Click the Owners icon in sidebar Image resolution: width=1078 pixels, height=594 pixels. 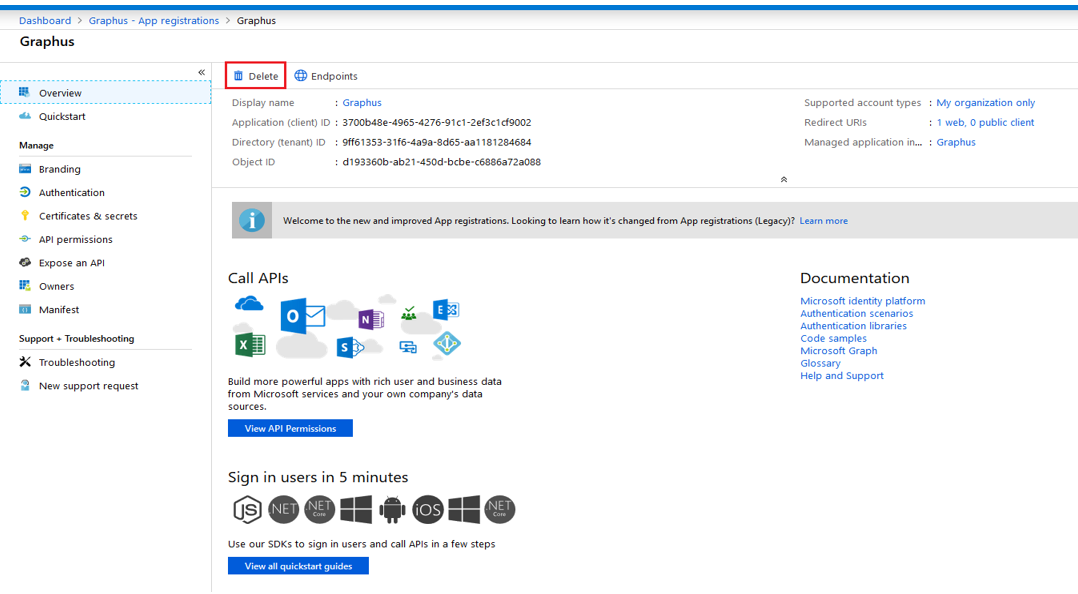point(25,285)
